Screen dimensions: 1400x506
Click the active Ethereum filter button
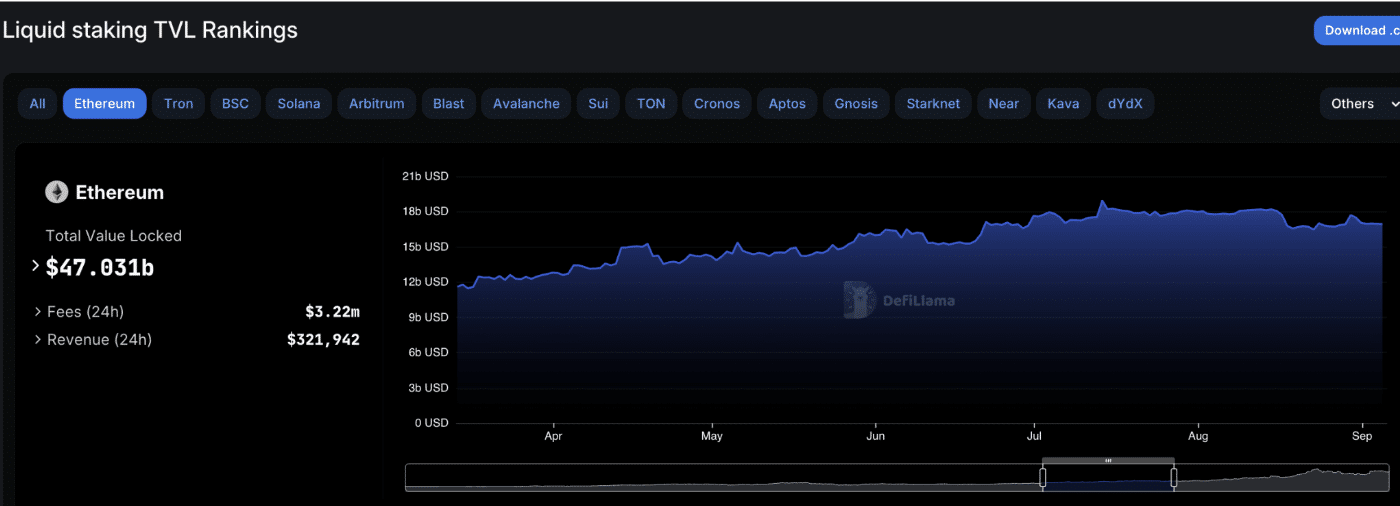click(105, 104)
